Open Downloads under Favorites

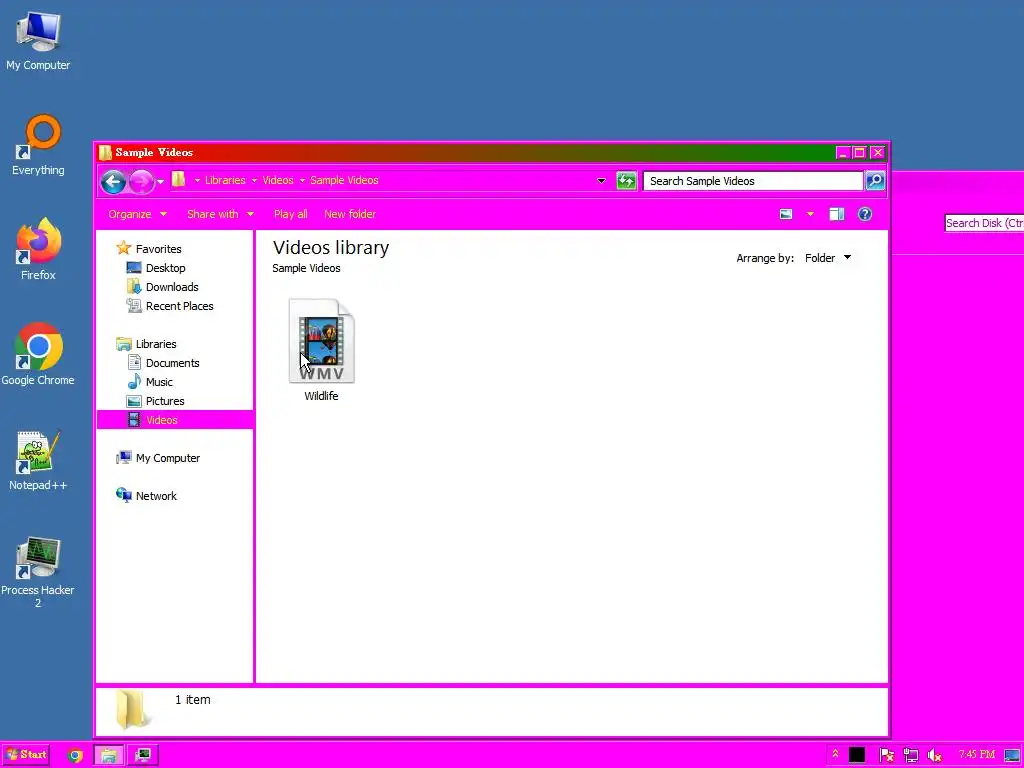(163, 287)
